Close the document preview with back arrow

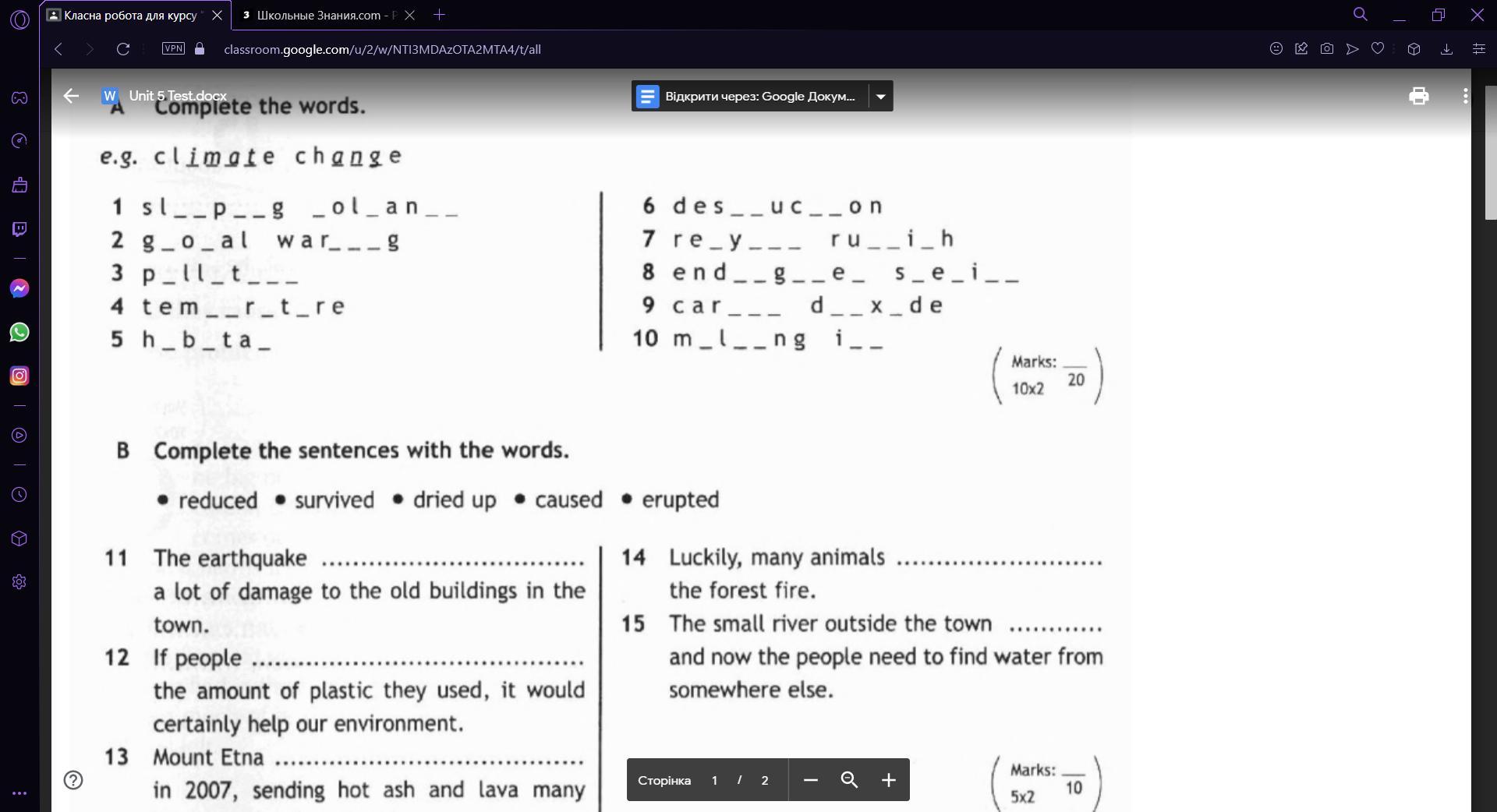[71, 96]
